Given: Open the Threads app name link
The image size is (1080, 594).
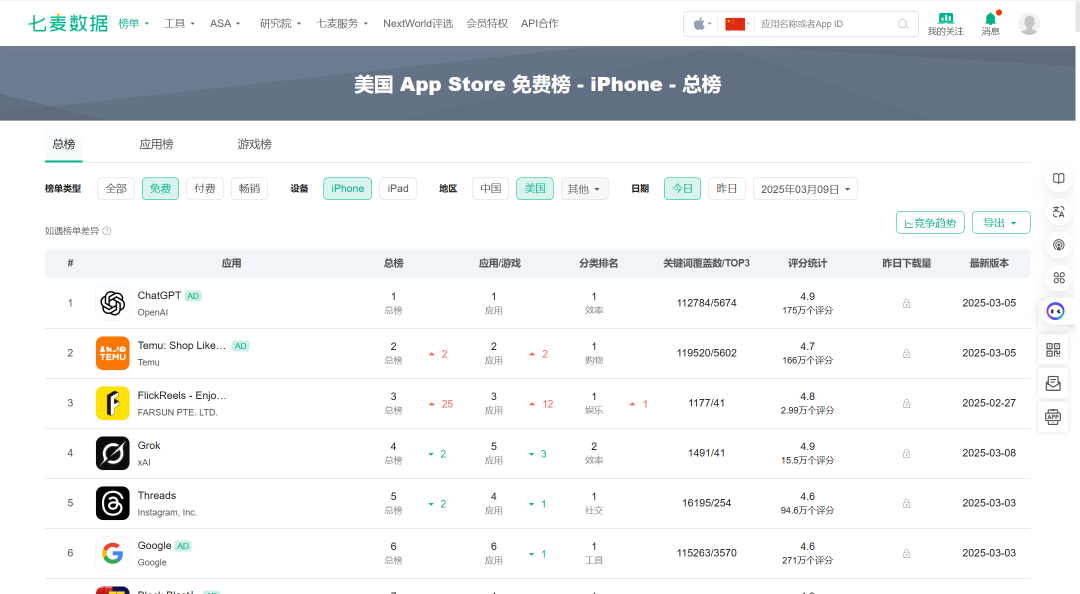Looking at the screenshot, I should click(x=157, y=495).
